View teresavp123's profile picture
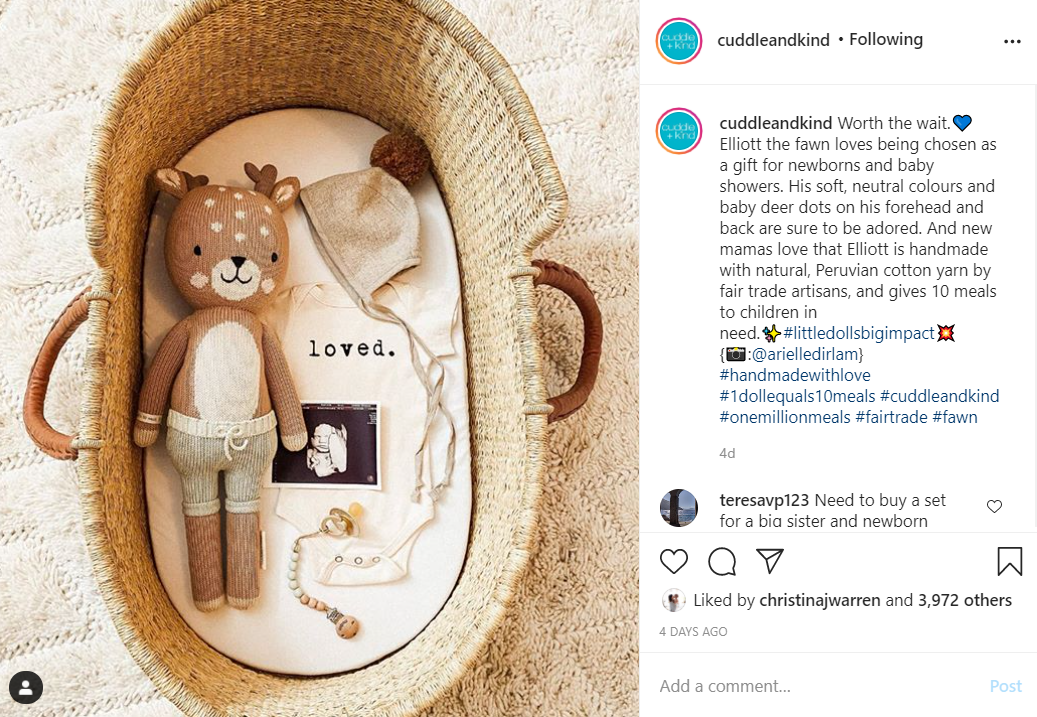 pos(679,508)
